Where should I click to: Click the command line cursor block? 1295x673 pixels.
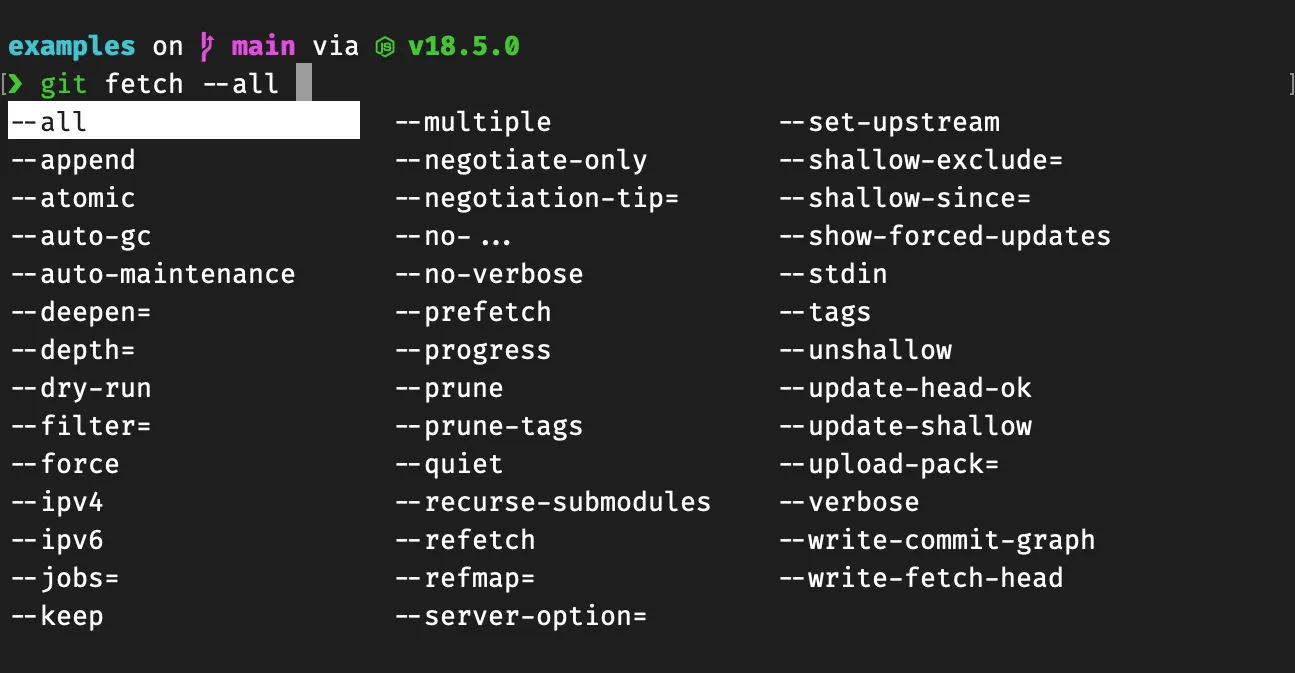point(304,83)
